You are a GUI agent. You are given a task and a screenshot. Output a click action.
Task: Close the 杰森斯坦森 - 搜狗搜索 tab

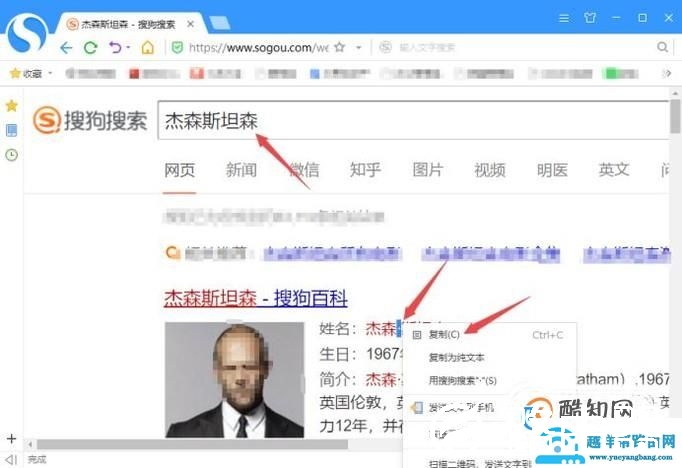[190, 24]
